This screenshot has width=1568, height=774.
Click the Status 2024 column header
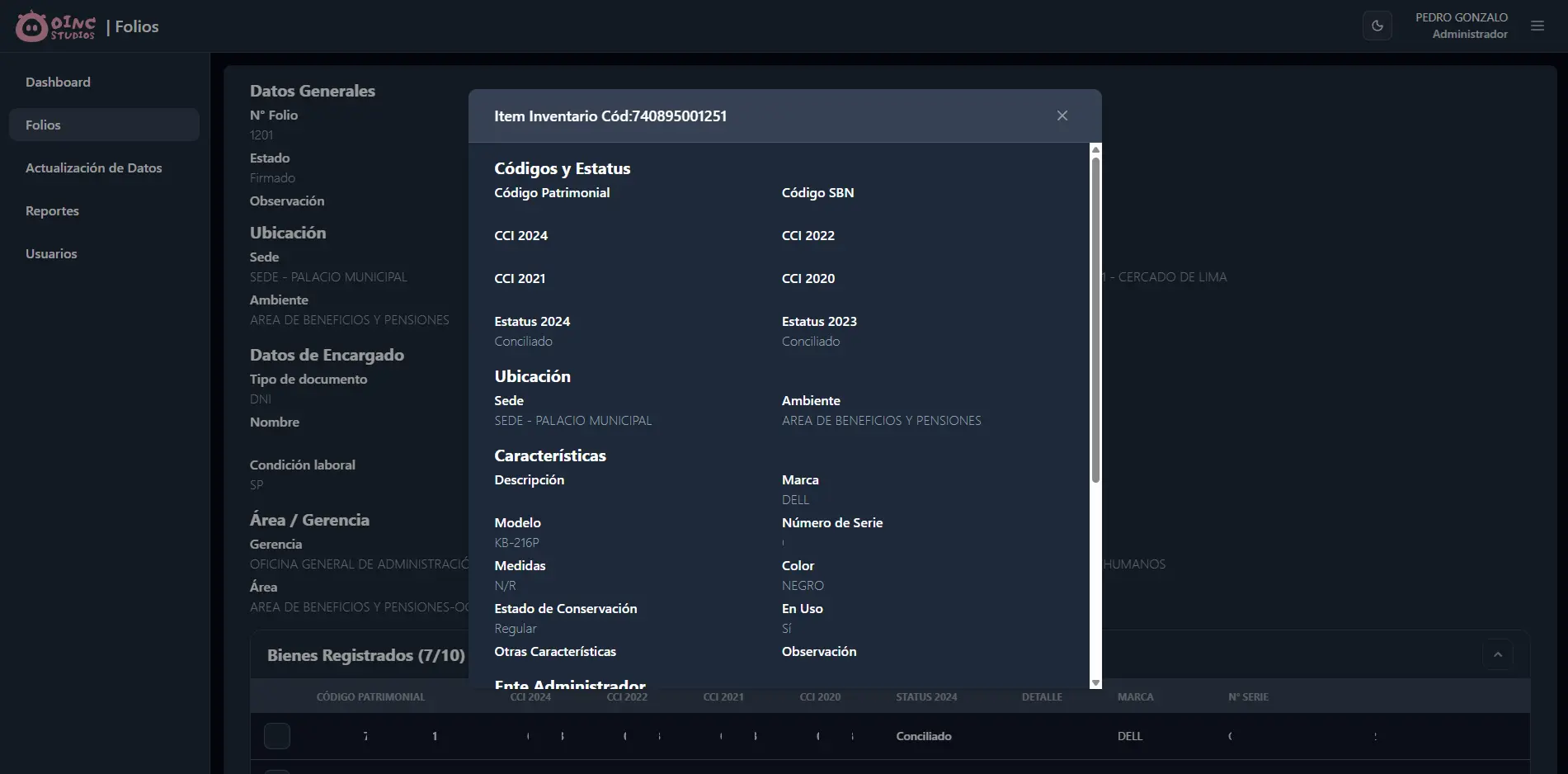point(926,697)
